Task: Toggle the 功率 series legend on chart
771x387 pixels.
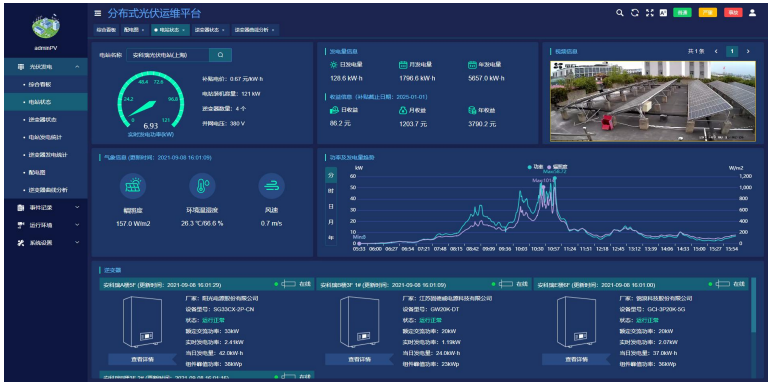Action: point(535,167)
